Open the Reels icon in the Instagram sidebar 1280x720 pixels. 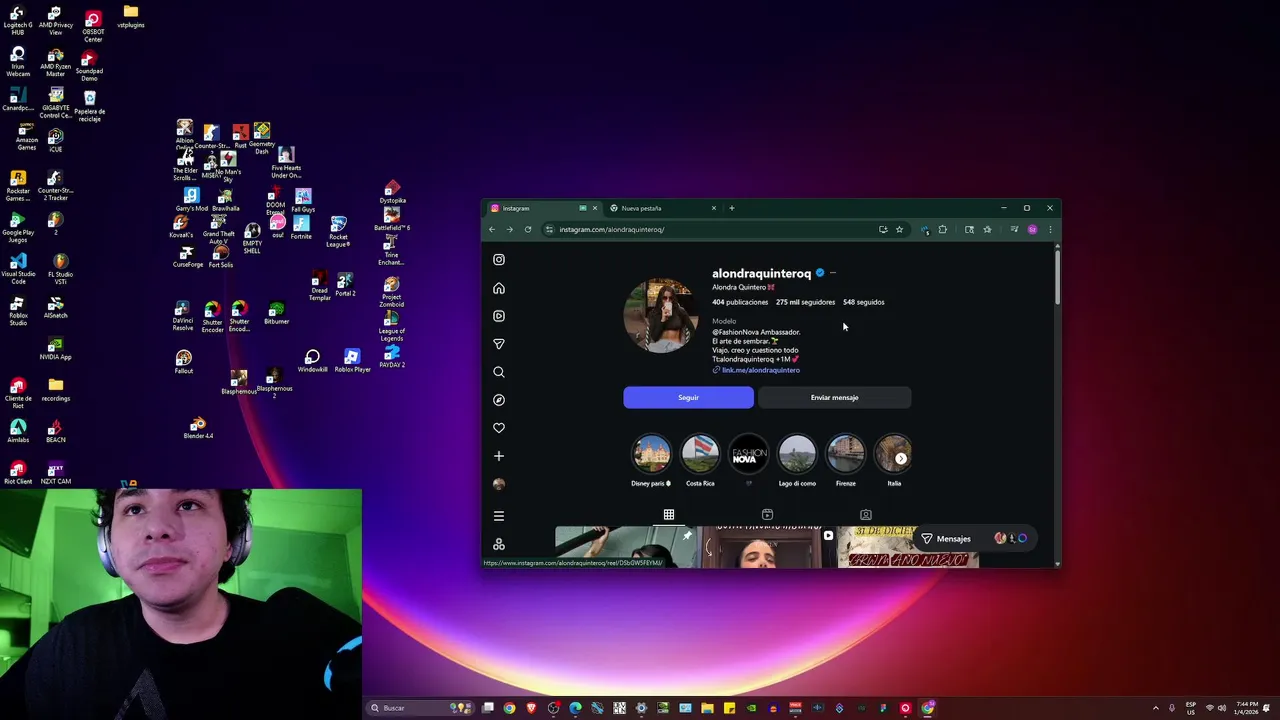click(499, 316)
